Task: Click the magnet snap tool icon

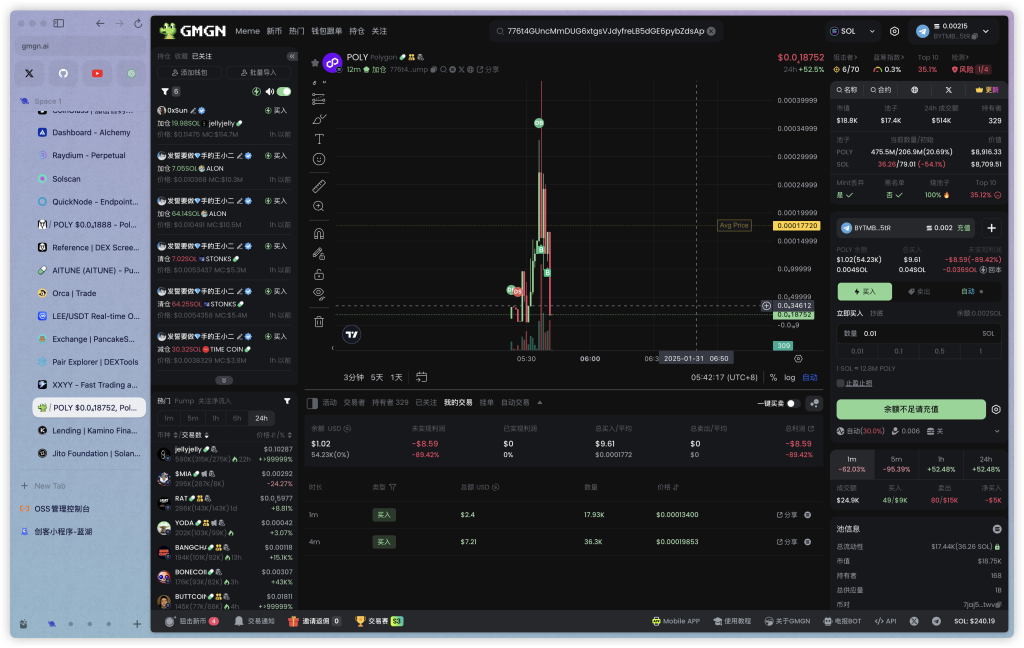Action: coord(319,233)
